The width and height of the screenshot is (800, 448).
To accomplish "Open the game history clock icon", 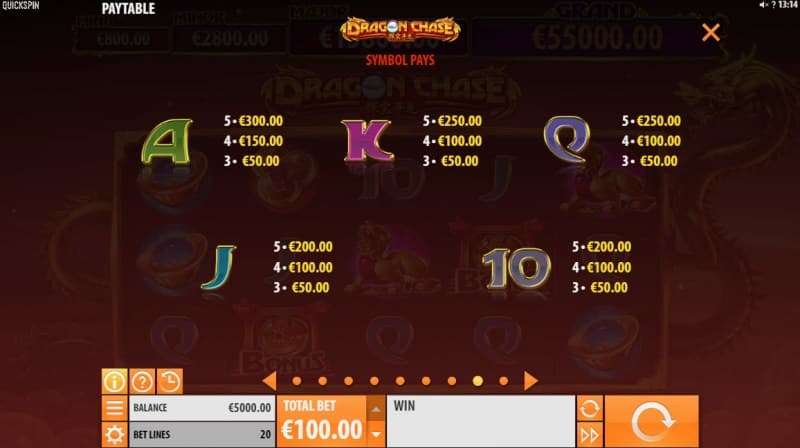I will 169,381.
